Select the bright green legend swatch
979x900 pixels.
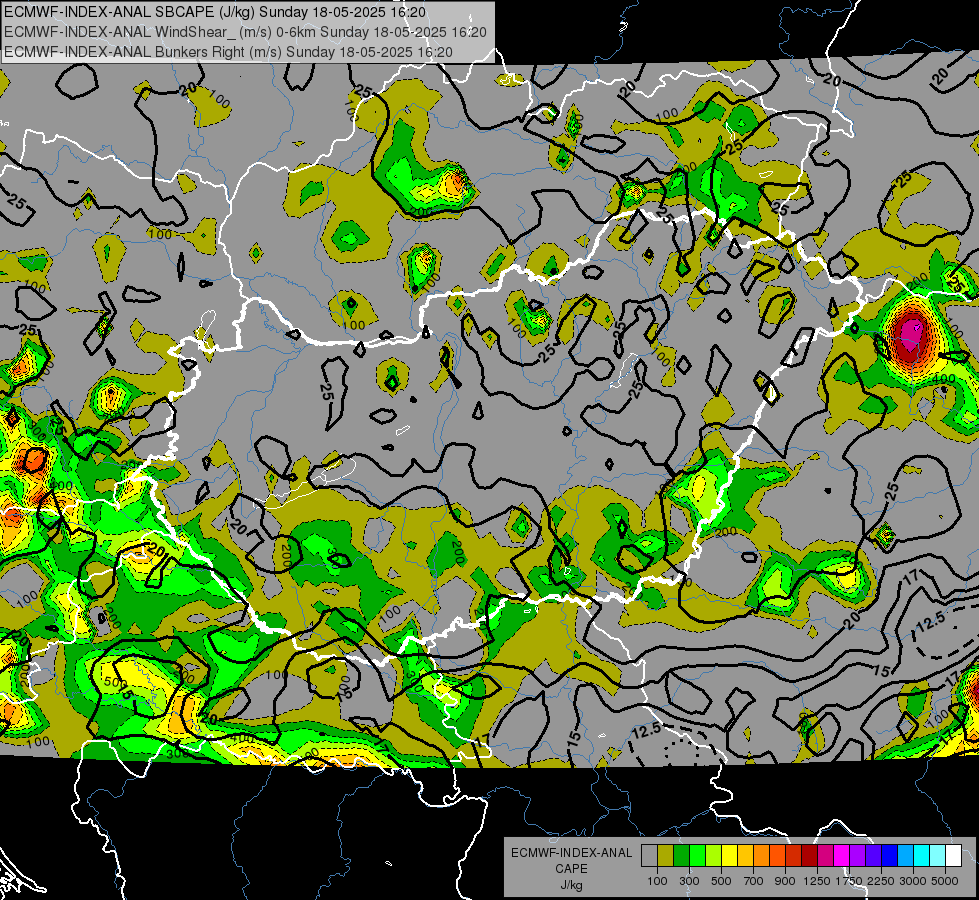tap(697, 855)
